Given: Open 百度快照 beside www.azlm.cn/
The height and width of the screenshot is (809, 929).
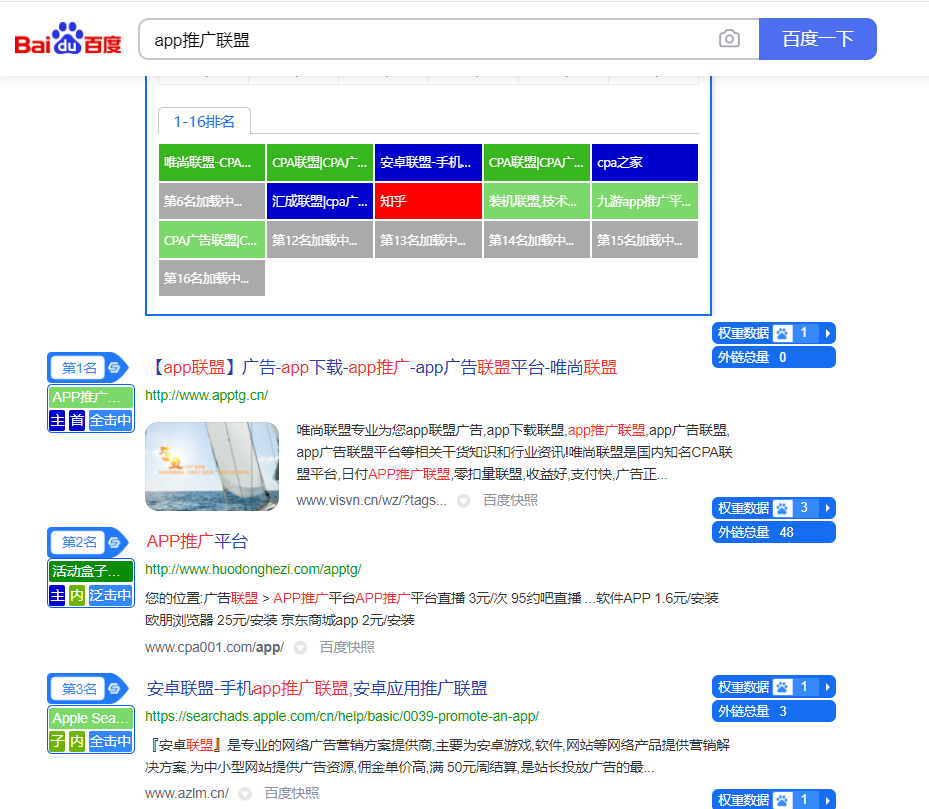Looking at the screenshot, I should tap(291, 793).
